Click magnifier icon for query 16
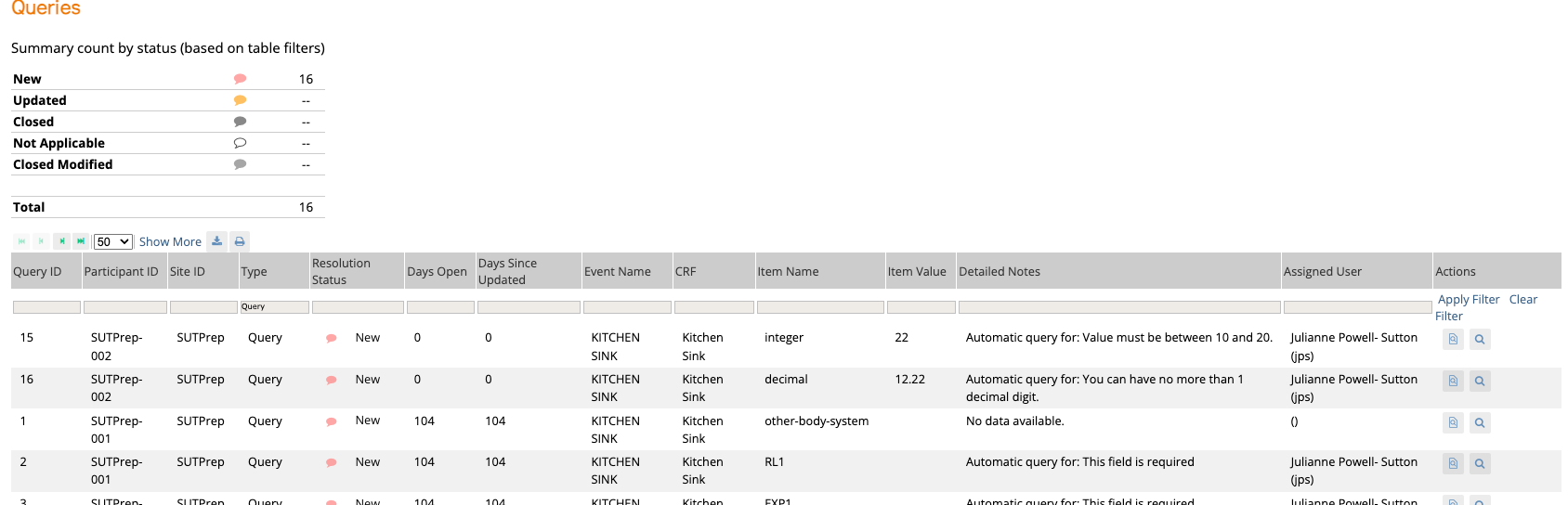Image resolution: width=1568 pixels, height=505 pixels. (x=1480, y=381)
